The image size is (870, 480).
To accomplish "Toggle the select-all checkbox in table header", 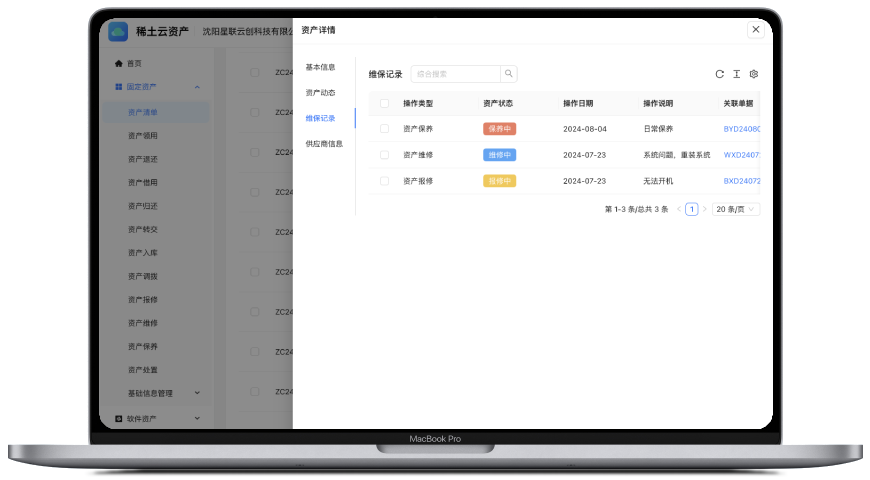I will click(384, 103).
